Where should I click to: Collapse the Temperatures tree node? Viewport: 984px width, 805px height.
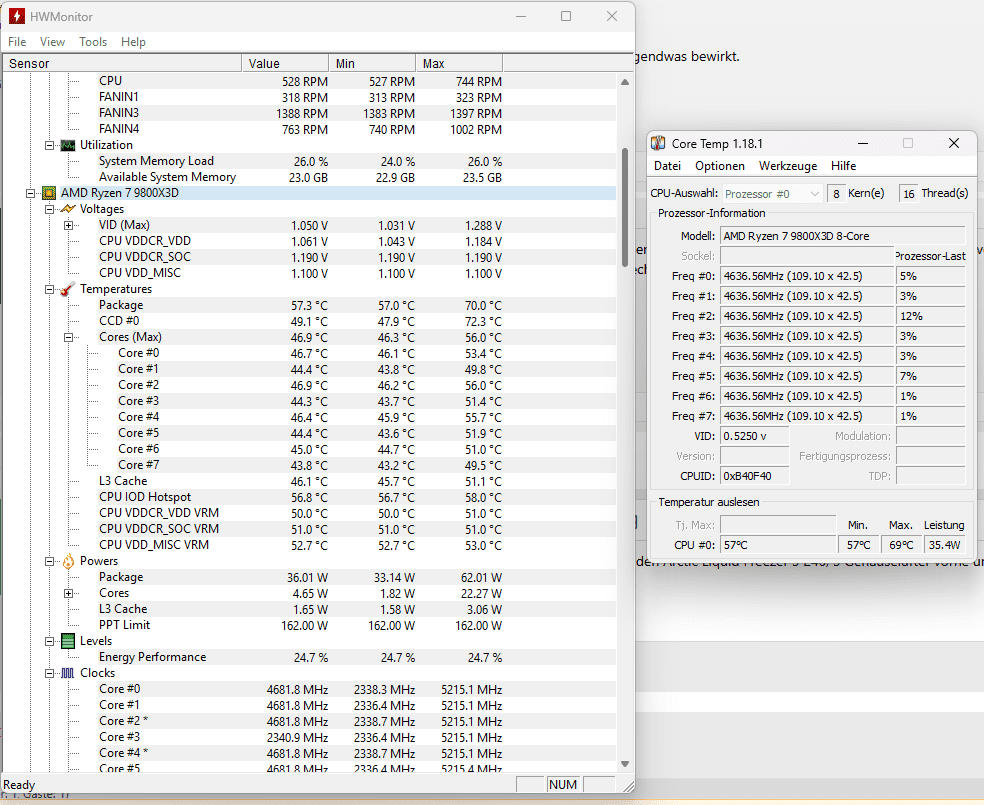(x=50, y=289)
